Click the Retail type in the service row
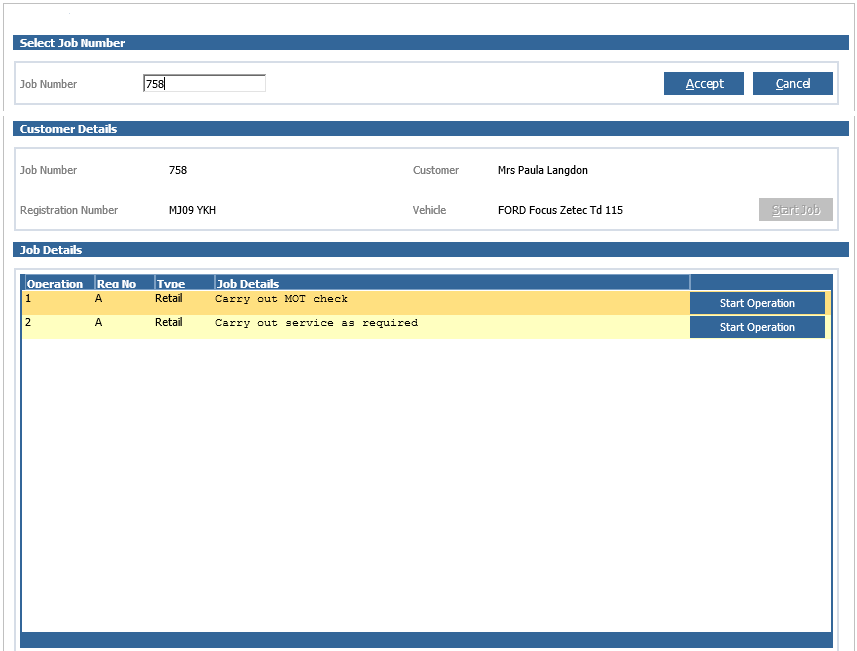Image resolution: width=857 pixels, height=651 pixels. (168, 323)
